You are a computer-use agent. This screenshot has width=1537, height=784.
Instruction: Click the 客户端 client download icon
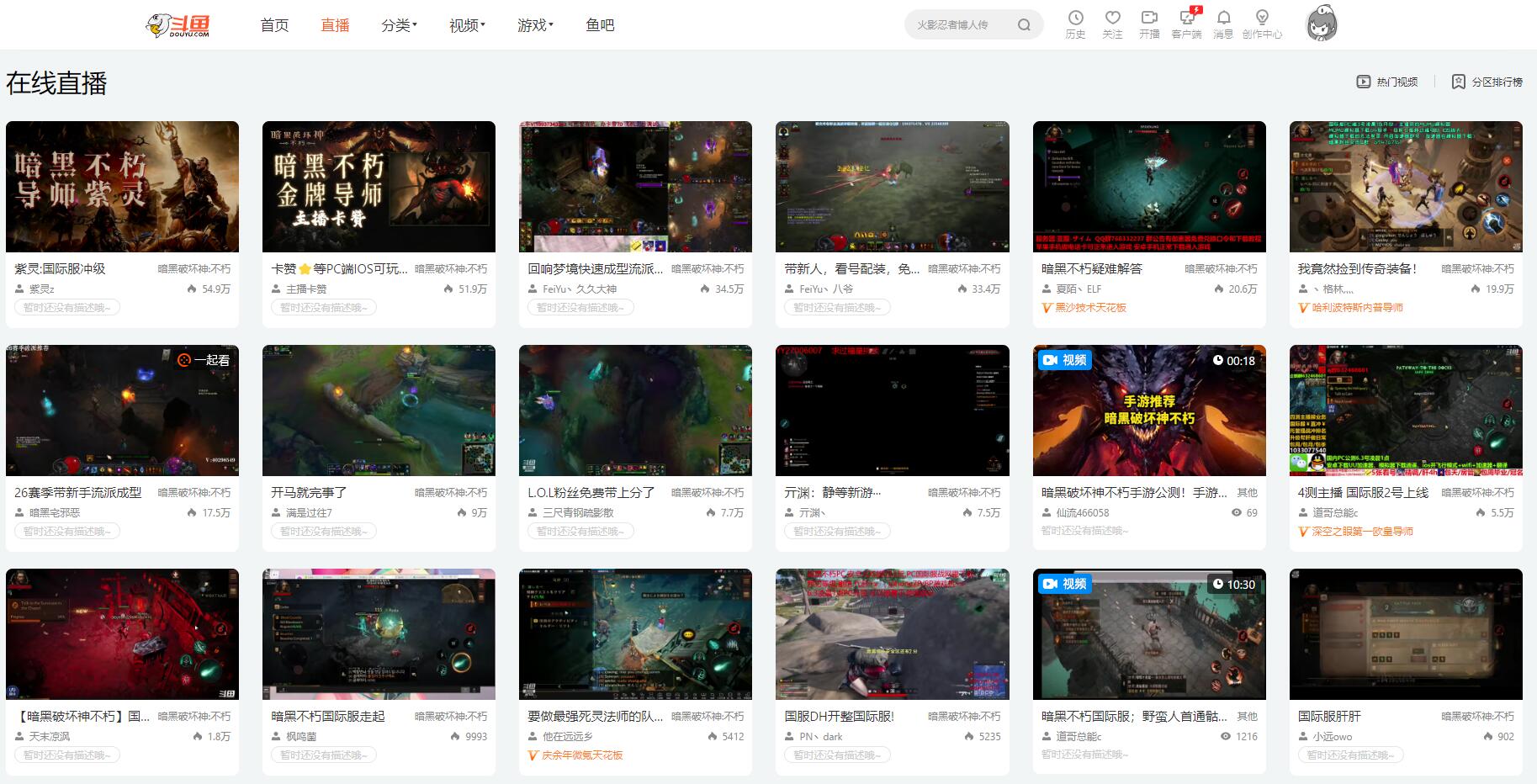click(1187, 24)
